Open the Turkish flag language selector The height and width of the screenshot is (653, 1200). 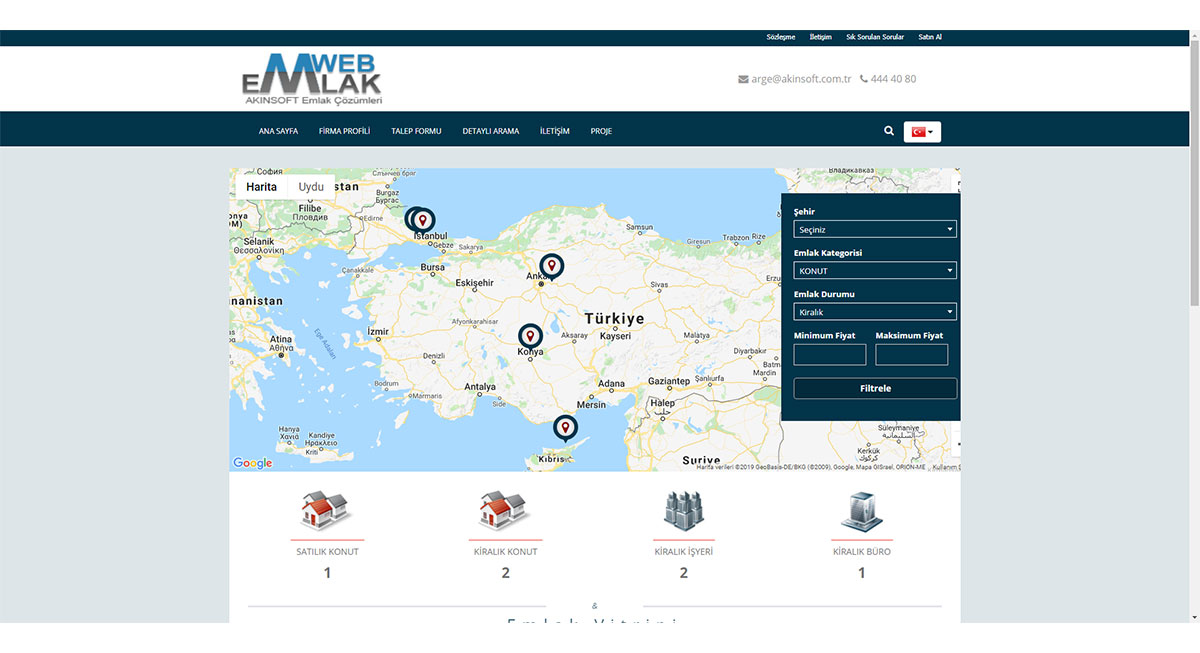pyautogui.click(x=921, y=131)
